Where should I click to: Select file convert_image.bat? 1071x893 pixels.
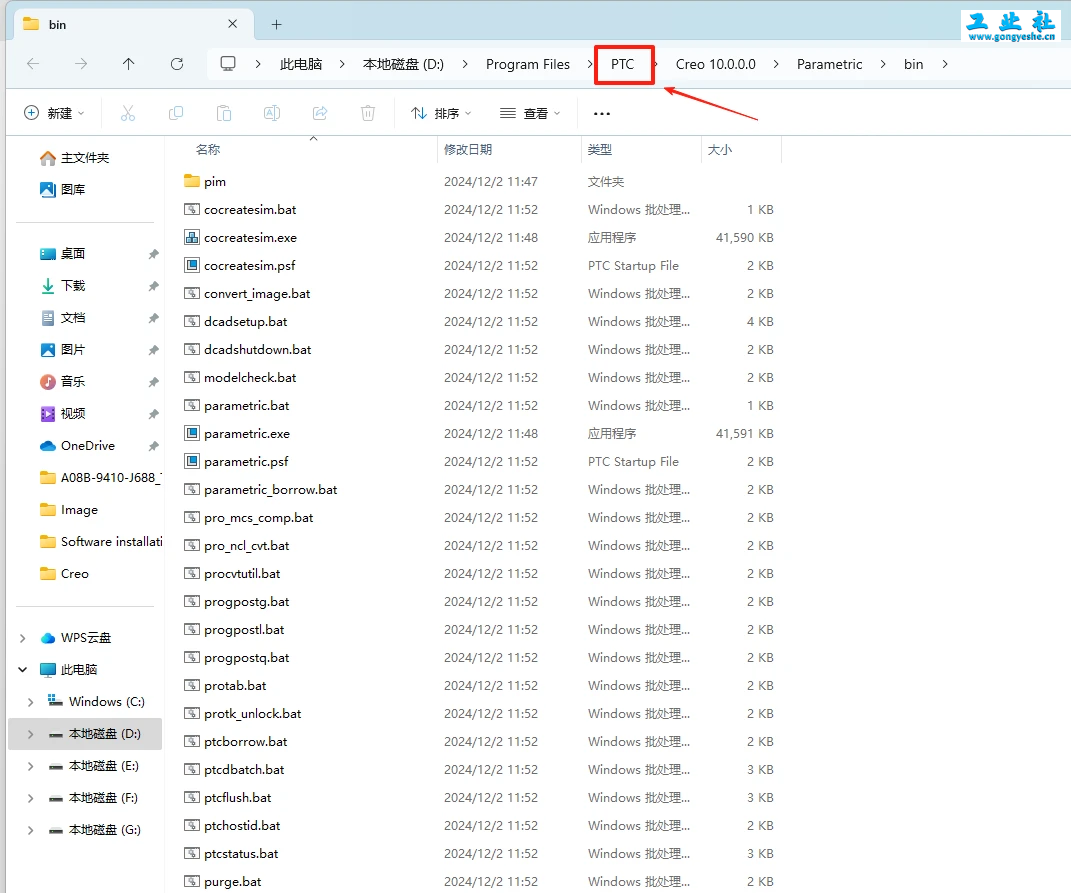pyautogui.click(x=257, y=294)
